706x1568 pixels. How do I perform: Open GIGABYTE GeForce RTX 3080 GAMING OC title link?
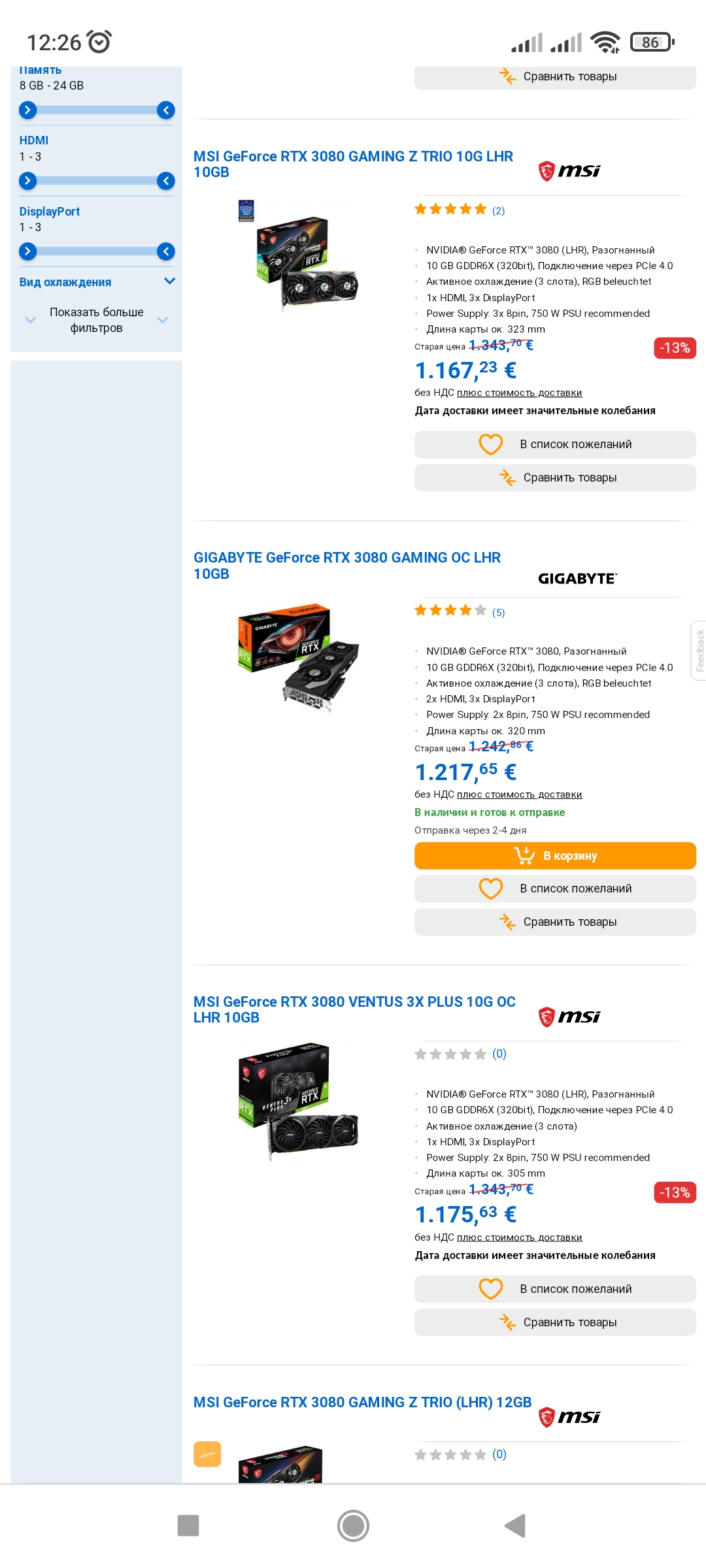click(347, 566)
